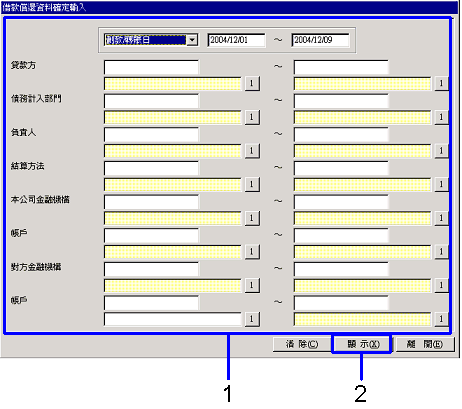Click the end date field 2004/12/09

[x=320, y=40]
